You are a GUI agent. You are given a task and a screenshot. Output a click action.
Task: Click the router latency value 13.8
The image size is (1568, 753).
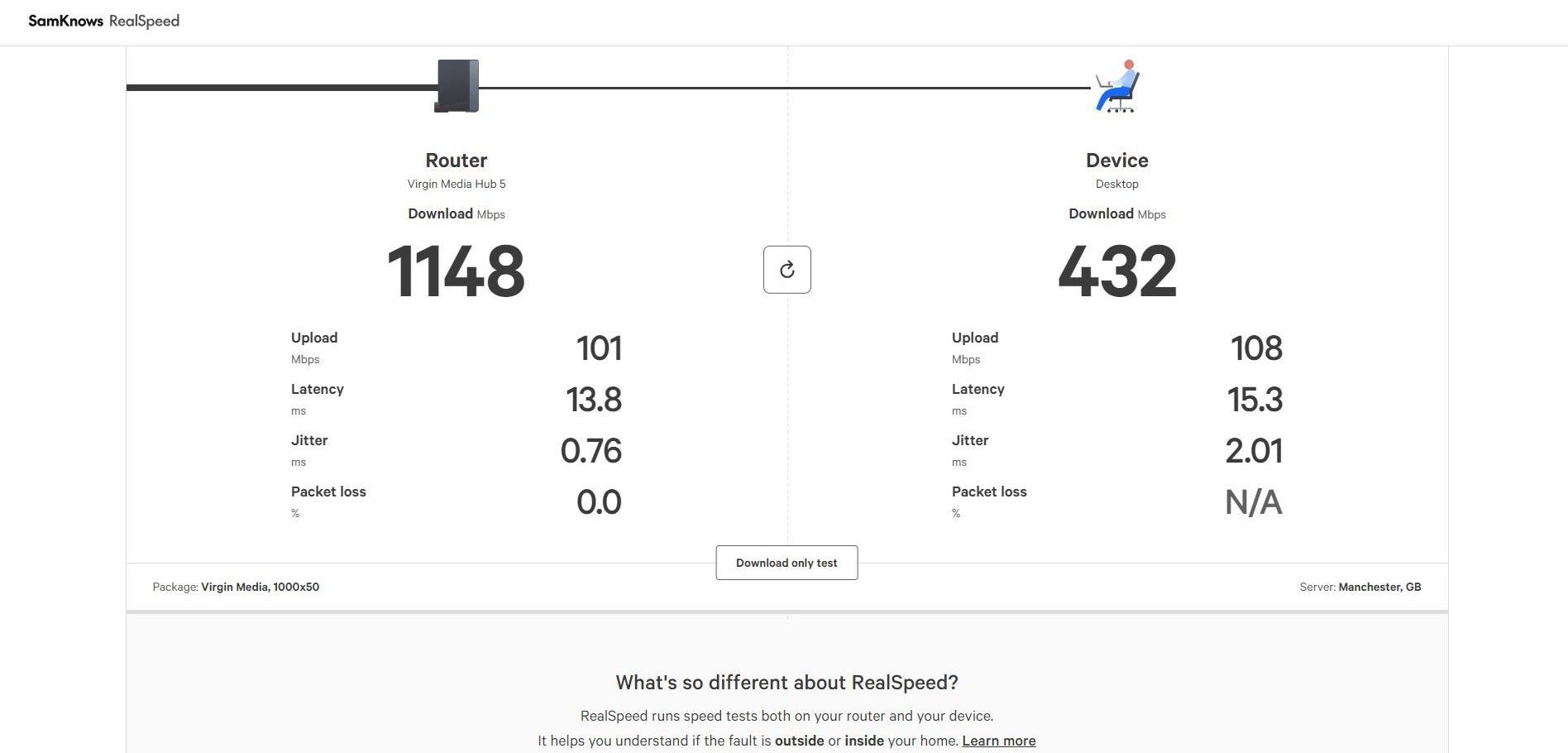click(593, 400)
